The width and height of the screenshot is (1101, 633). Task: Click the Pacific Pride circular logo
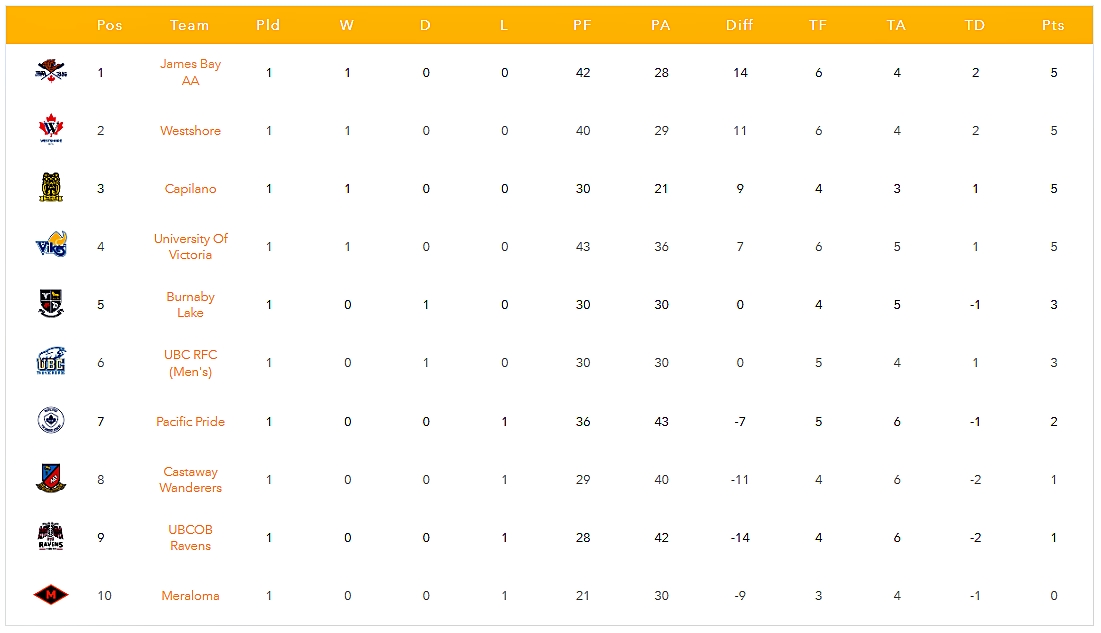pos(50,421)
